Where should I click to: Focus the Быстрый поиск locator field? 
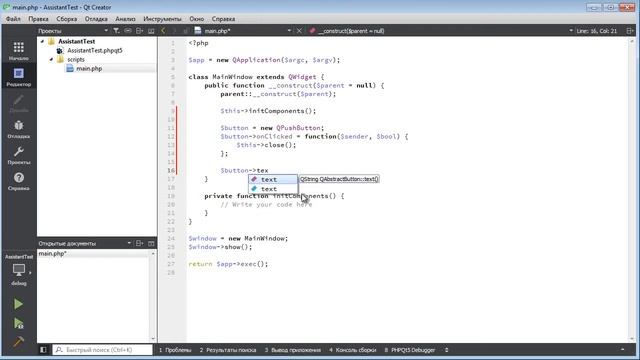[102, 350]
